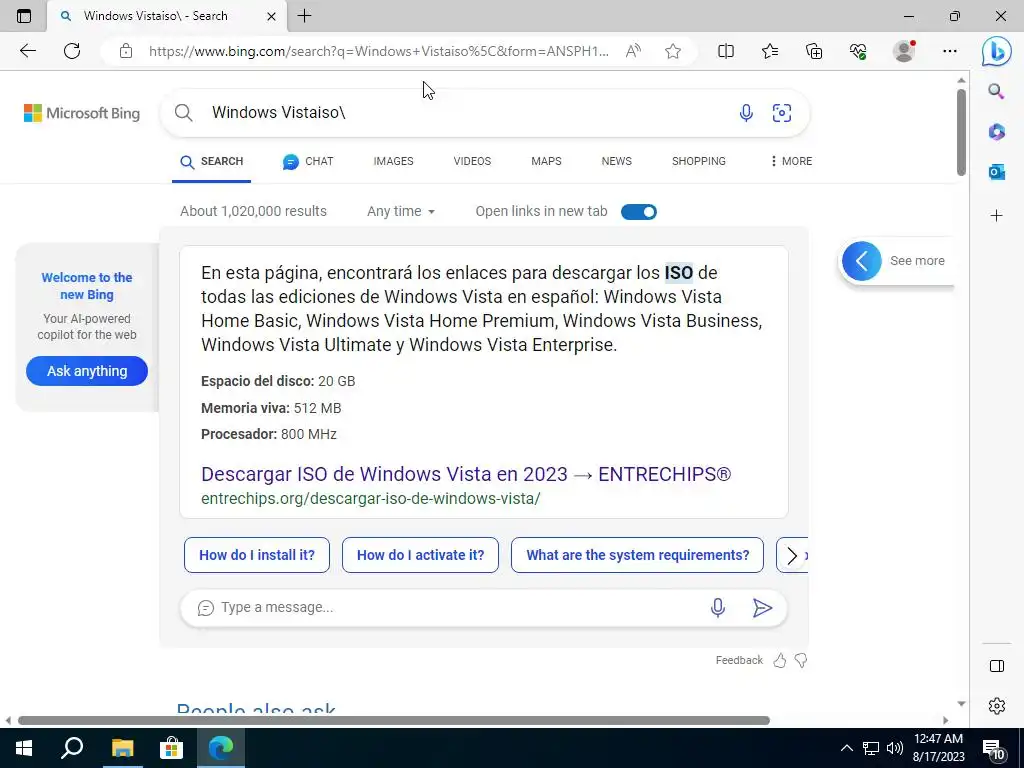Use the microphone in the chat message box
The width and height of the screenshot is (1024, 768).
tap(718, 607)
